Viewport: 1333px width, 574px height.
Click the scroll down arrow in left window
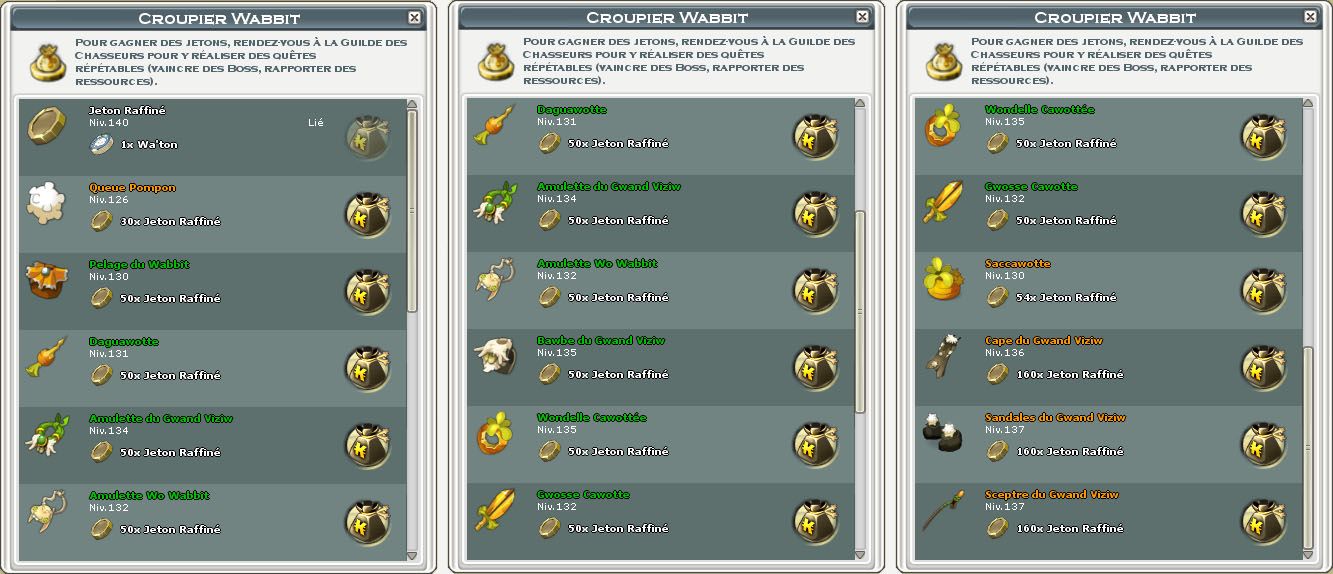click(x=412, y=555)
